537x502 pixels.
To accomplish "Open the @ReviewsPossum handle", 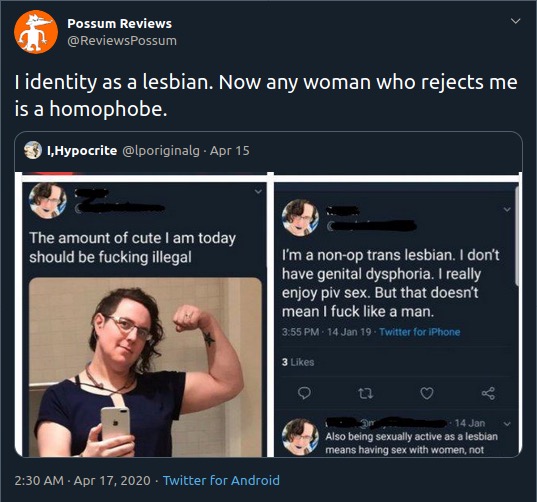I will pos(122,41).
